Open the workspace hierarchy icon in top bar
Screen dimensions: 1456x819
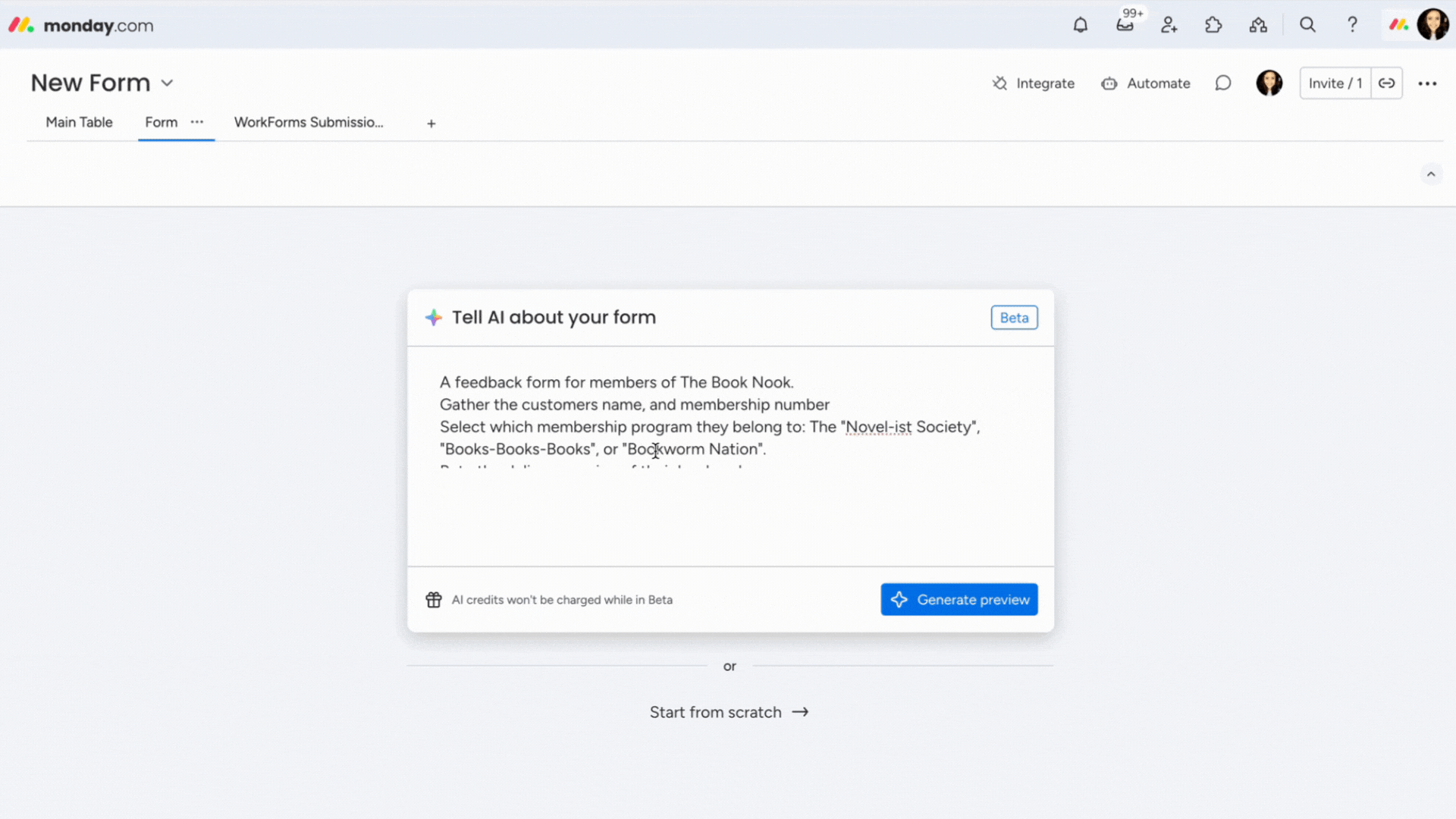pyautogui.click(x=1258, y=25)
